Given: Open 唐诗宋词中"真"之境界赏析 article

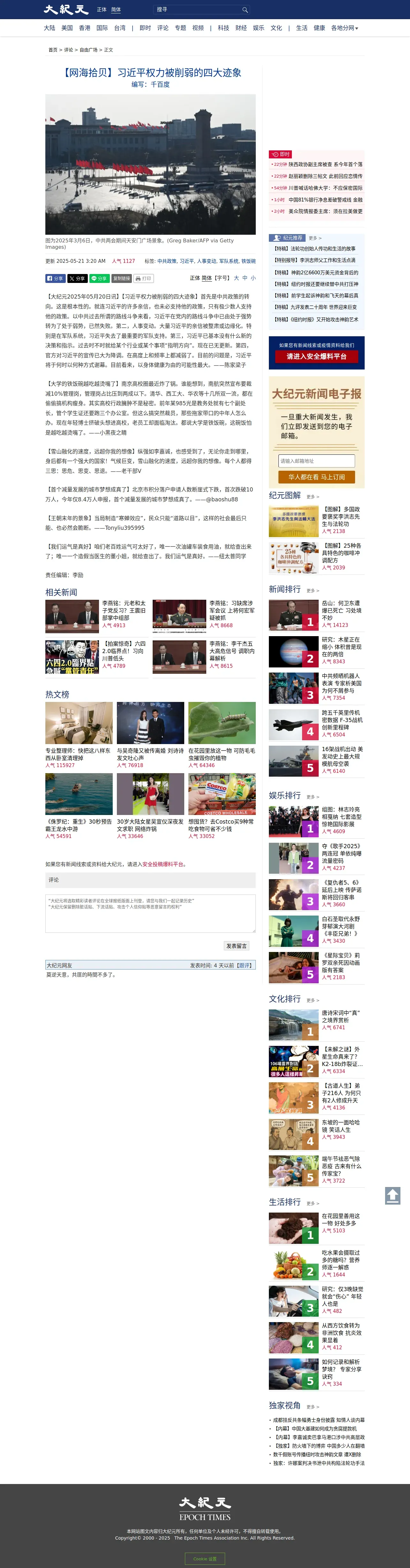Looking at the screenshot, I should point(341,1016).
